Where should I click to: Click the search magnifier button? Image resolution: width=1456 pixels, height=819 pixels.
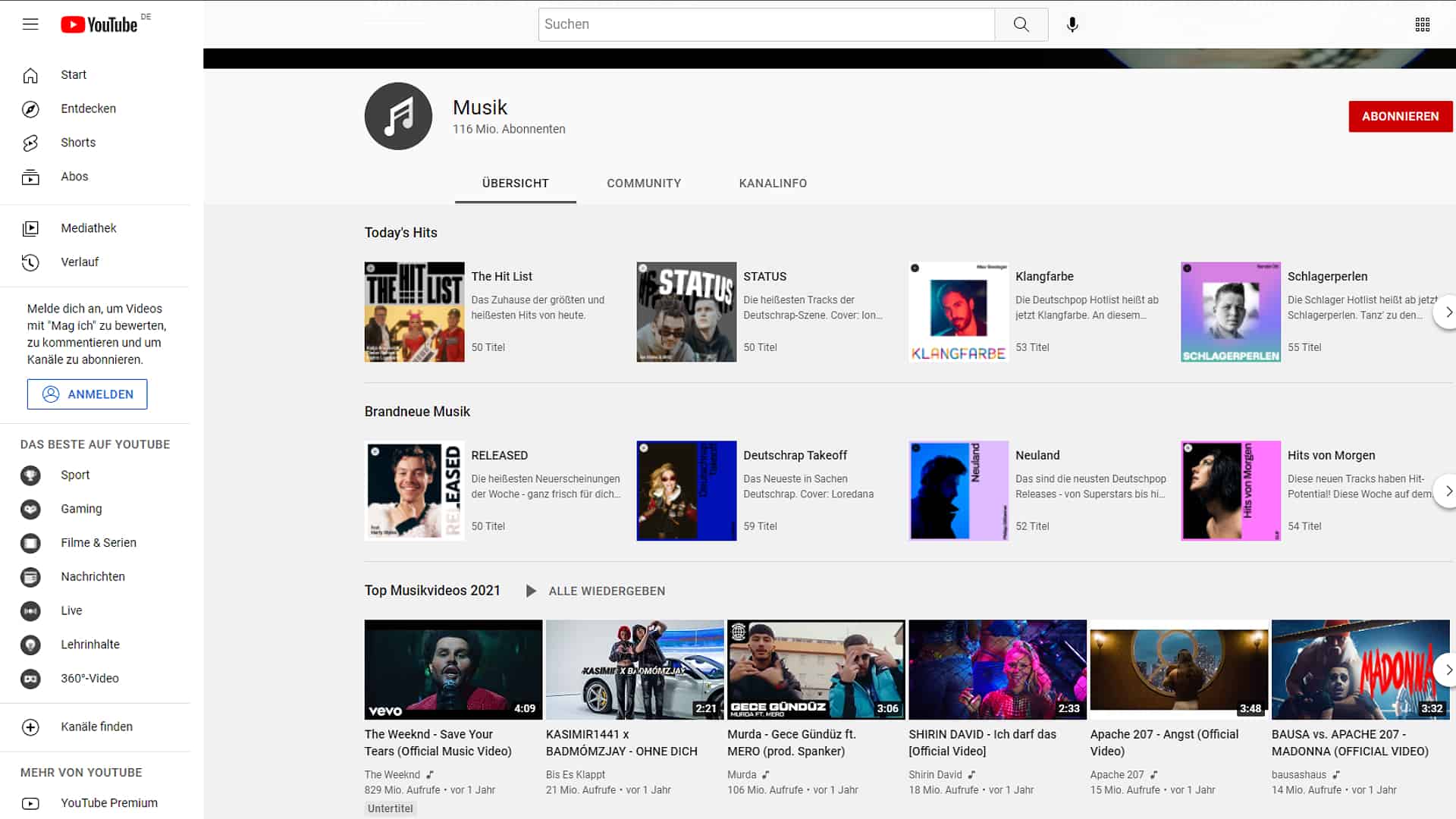[1021, 24]
